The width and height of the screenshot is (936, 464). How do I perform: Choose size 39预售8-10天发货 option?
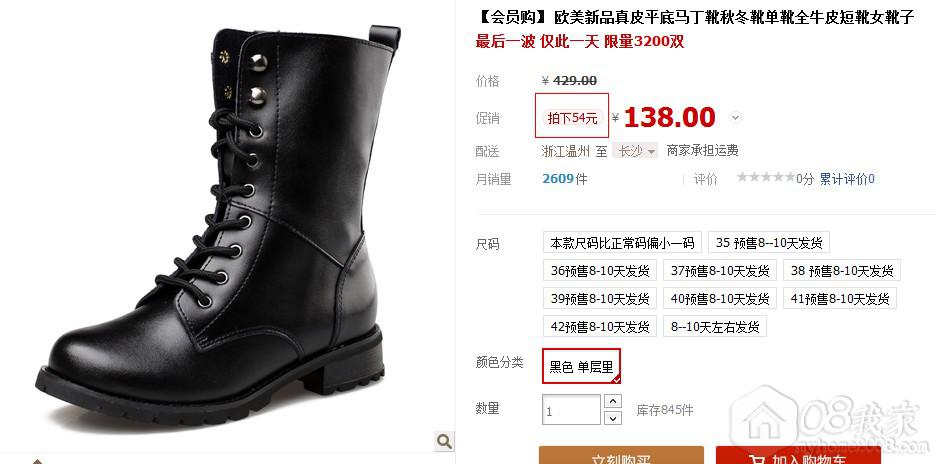tap(600, 298)
